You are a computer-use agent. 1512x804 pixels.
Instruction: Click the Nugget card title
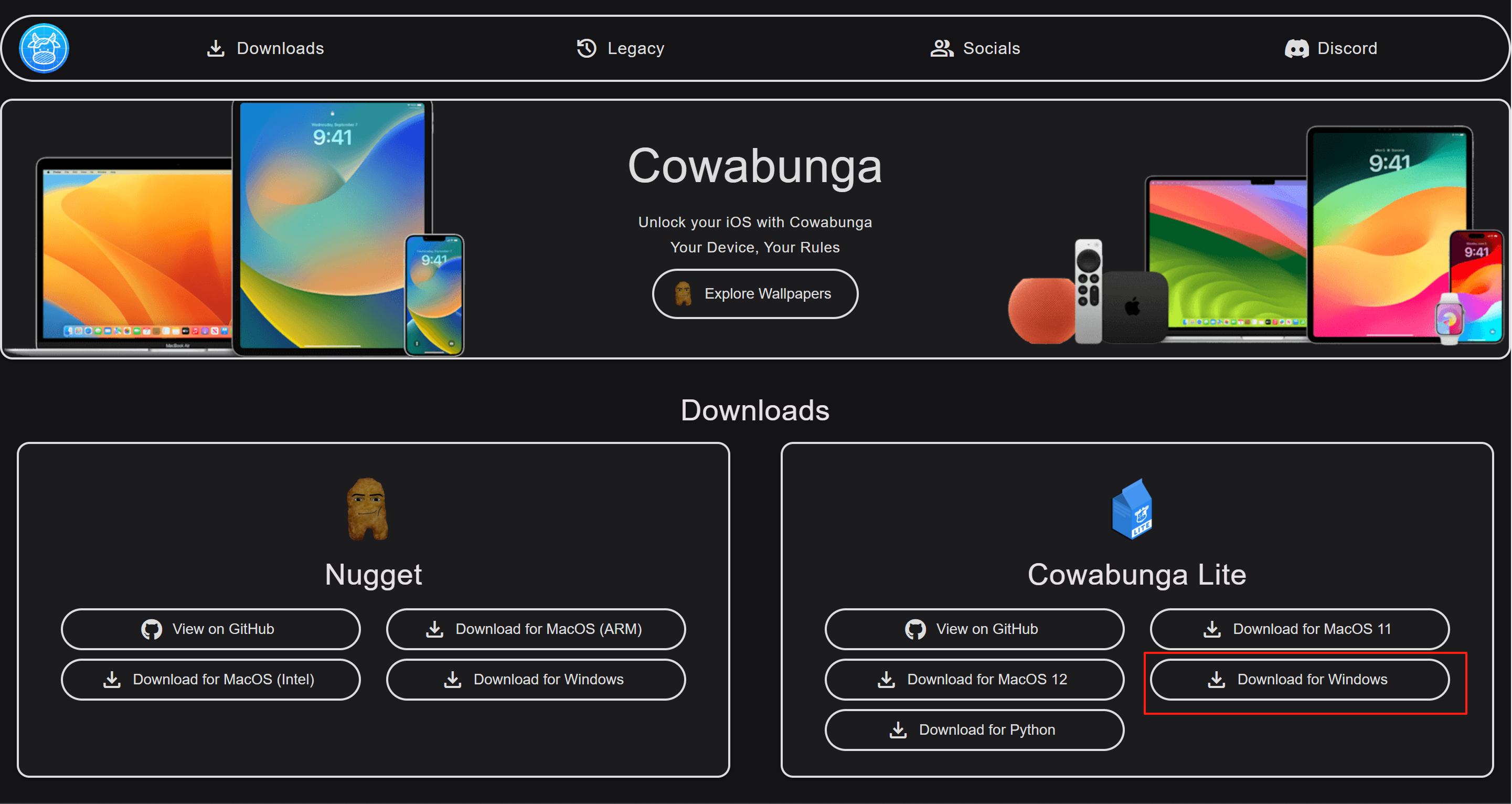pyautogui.click(x=374, y=575)
